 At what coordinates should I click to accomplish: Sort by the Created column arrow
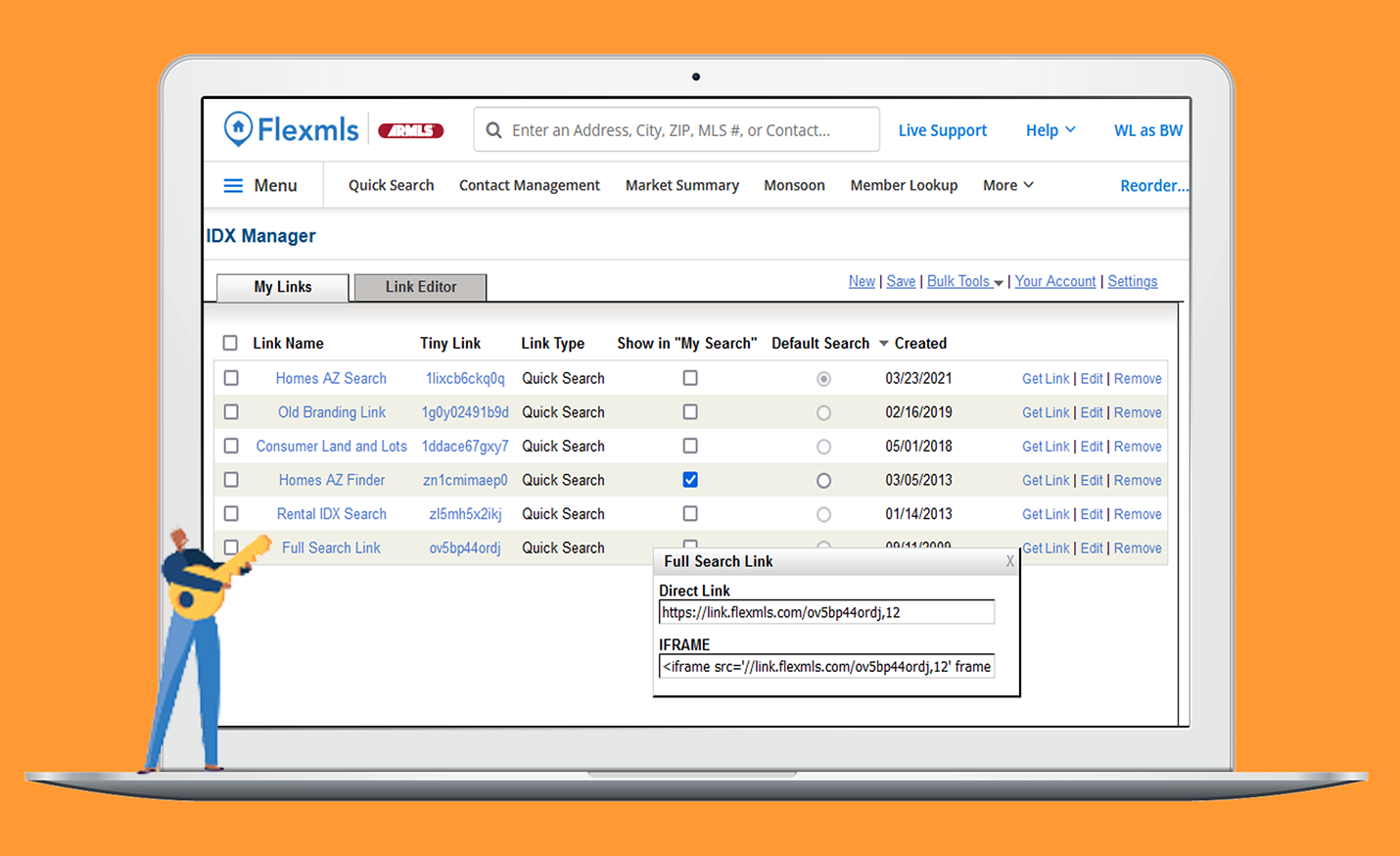point(883,344)
